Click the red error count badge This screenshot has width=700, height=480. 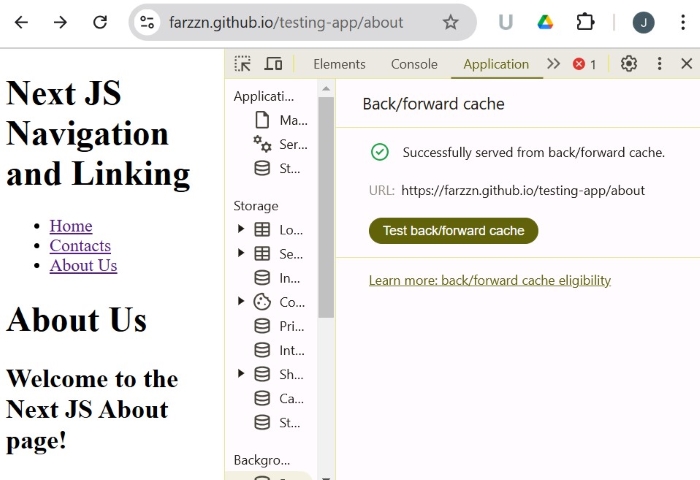point(584,64)
